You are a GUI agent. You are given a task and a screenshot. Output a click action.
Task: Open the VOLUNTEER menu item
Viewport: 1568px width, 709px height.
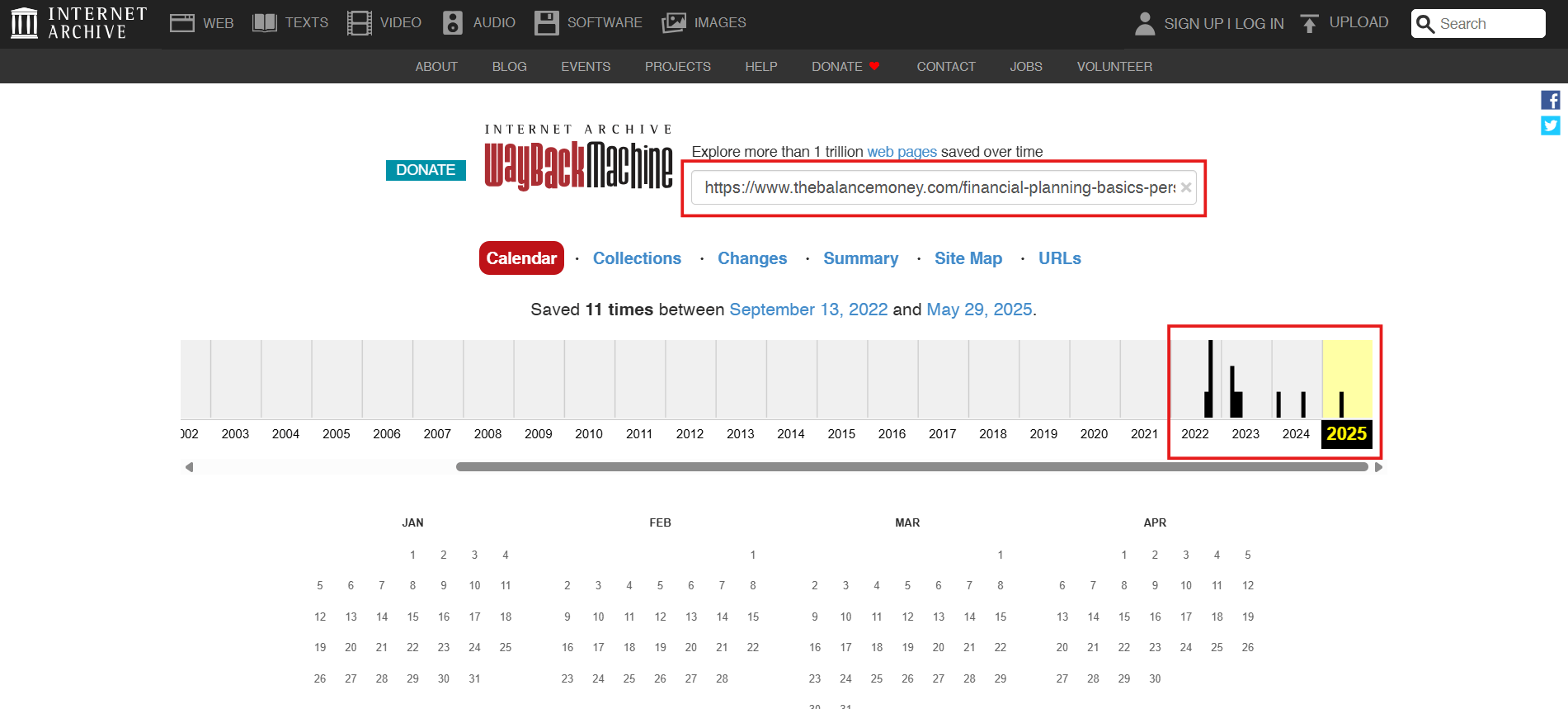click(x=1114, y=67)
